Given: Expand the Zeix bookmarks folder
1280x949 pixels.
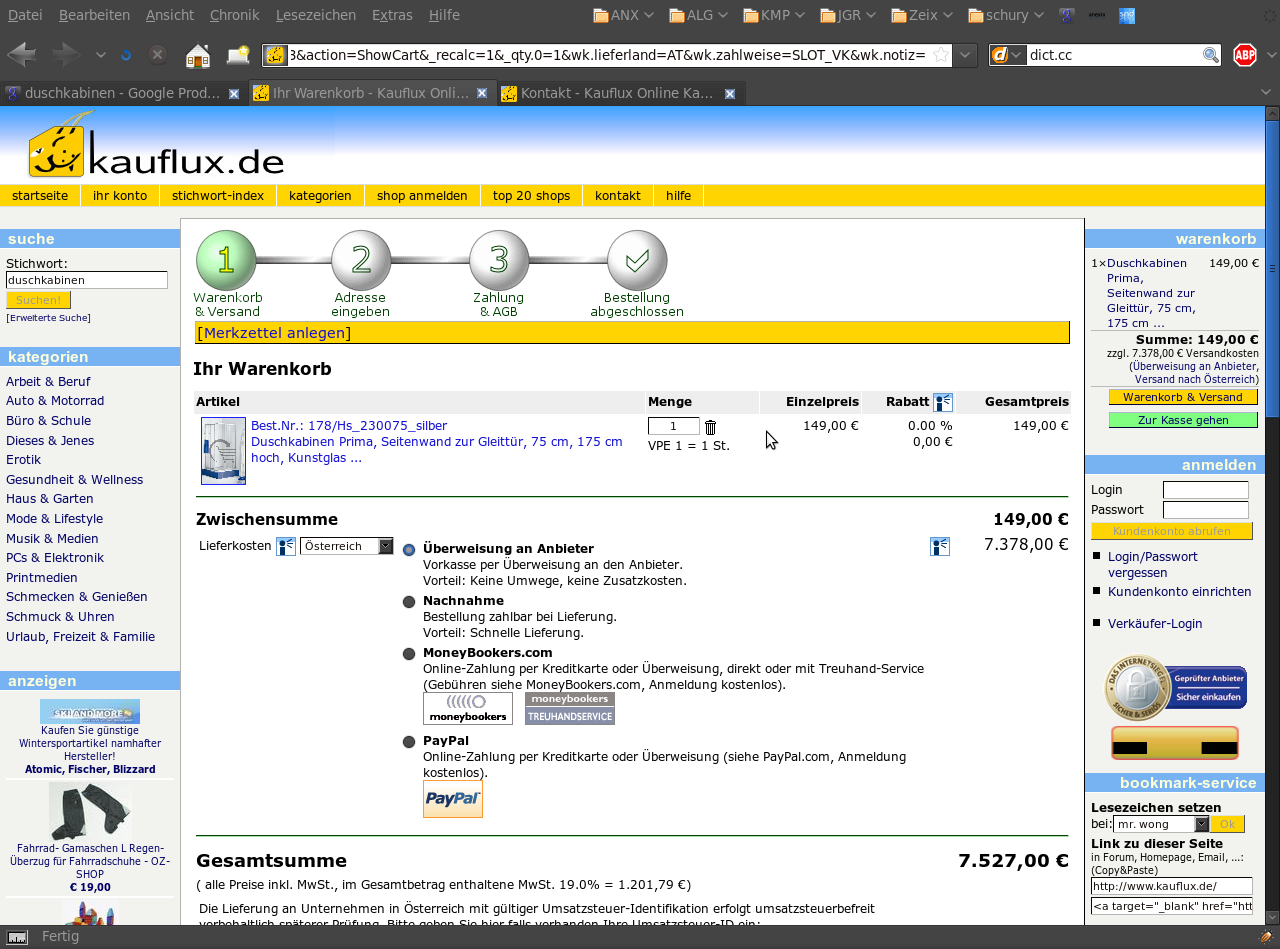Looking at the screenshot, I should (x=923, y=15).
